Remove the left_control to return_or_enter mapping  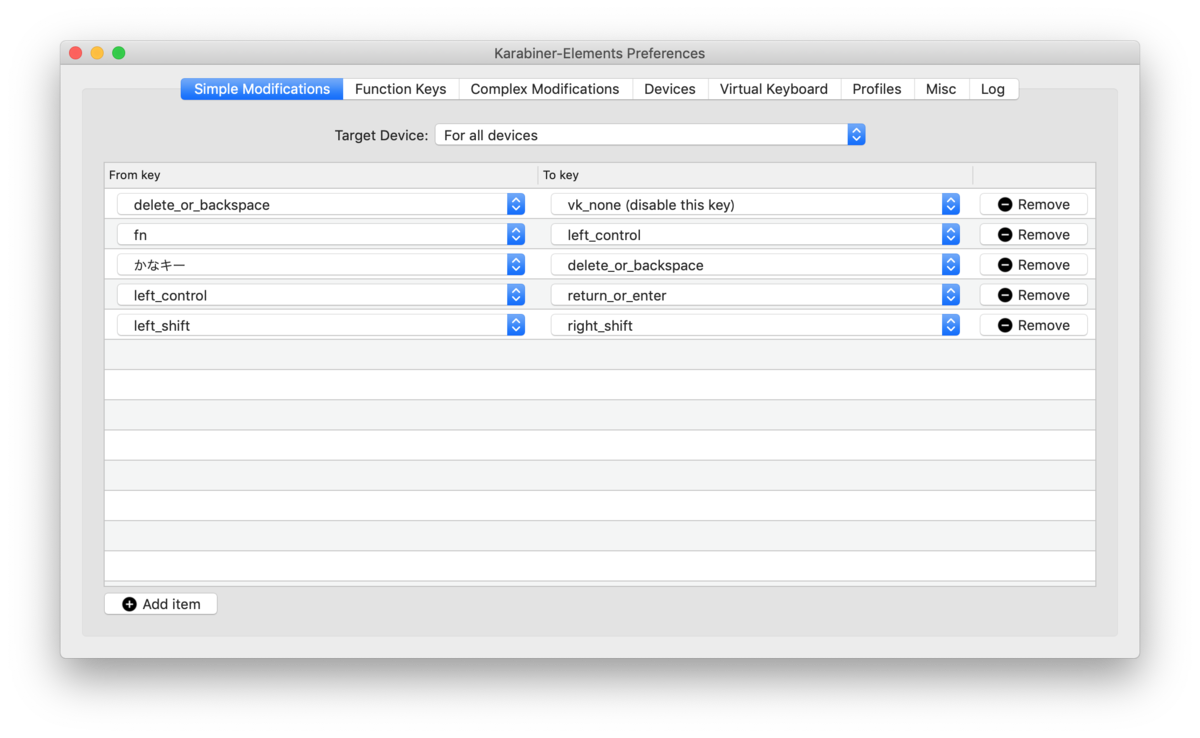1033,295
